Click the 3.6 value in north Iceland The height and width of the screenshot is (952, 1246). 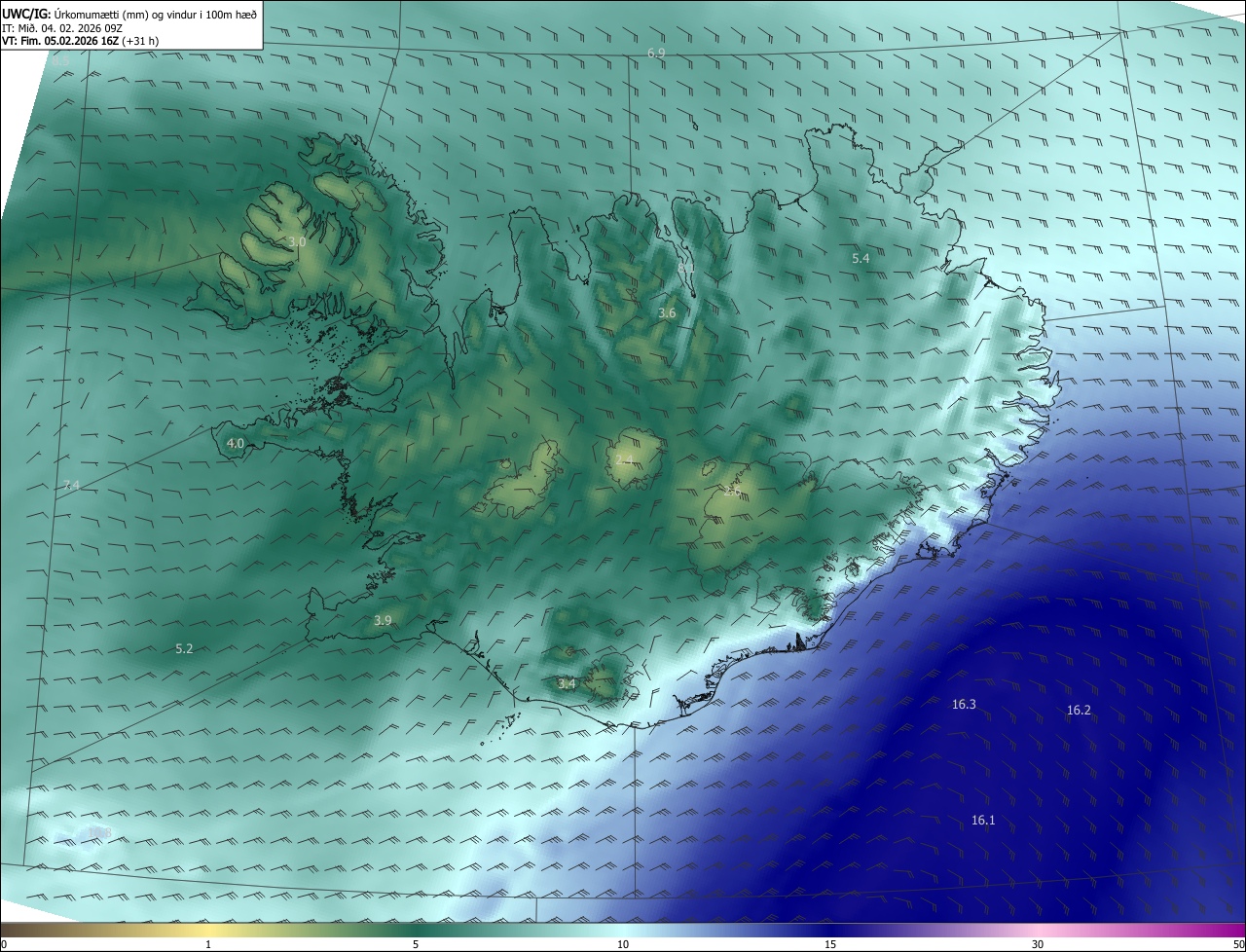coord(667,313)
